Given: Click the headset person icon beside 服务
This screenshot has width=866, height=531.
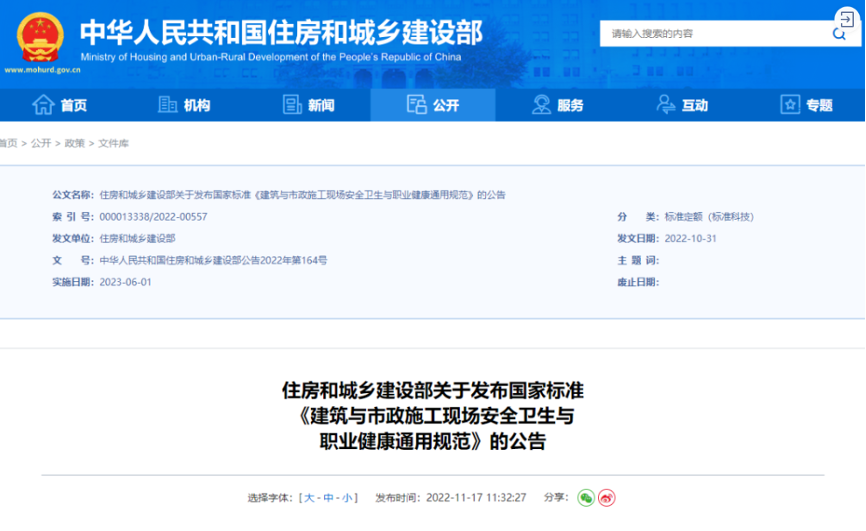Looking at the screenshot, I should 541,104.
